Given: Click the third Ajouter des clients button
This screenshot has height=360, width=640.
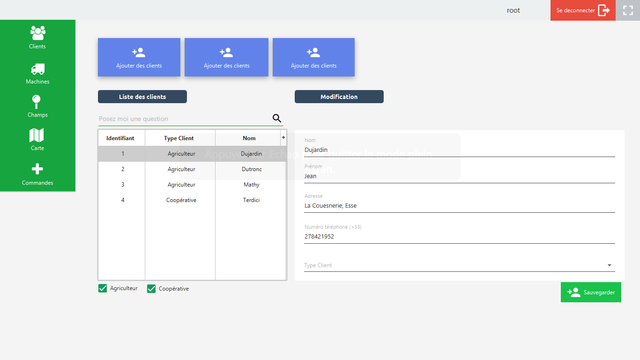Looking at the screenshot, I should (x=313, y=57).
